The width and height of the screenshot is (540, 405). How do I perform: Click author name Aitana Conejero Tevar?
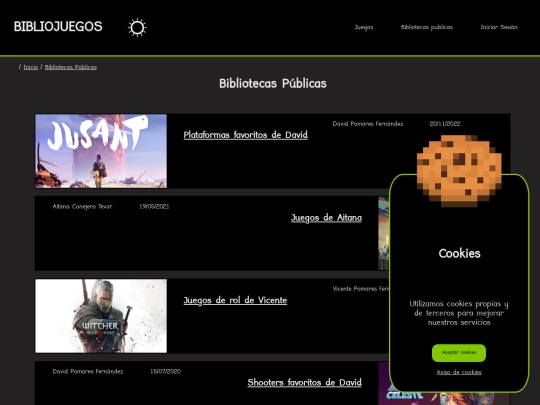pos(82,207)
